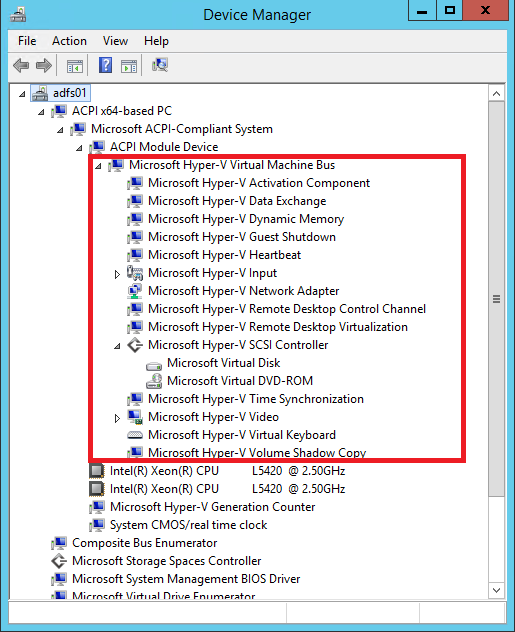Collapse Hyper-V Virtual Machine Bus node
The width and height of the screenshot is (515, 632).
[x=98, y=166]
